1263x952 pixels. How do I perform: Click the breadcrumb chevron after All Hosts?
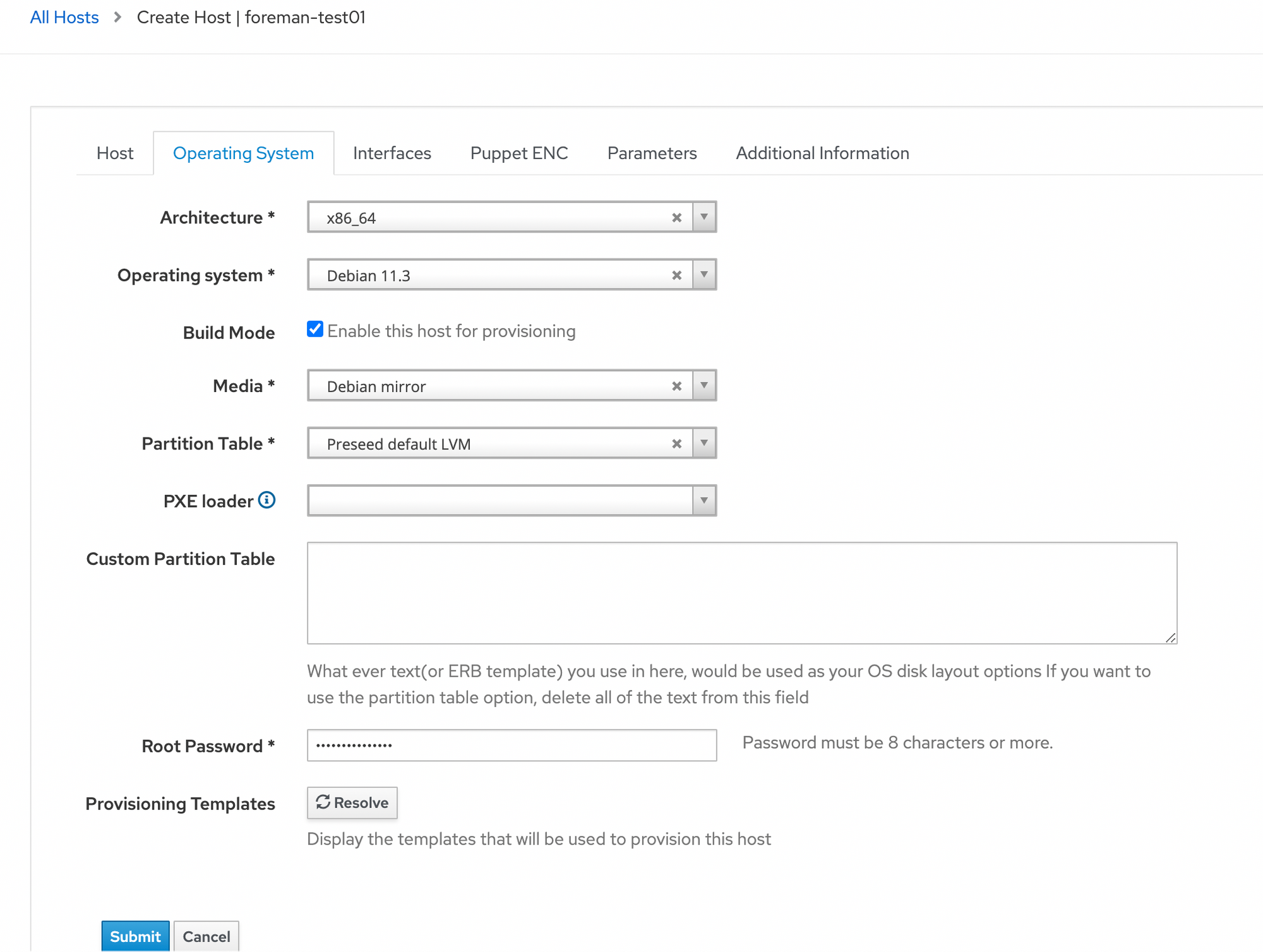tap(117, 18)
